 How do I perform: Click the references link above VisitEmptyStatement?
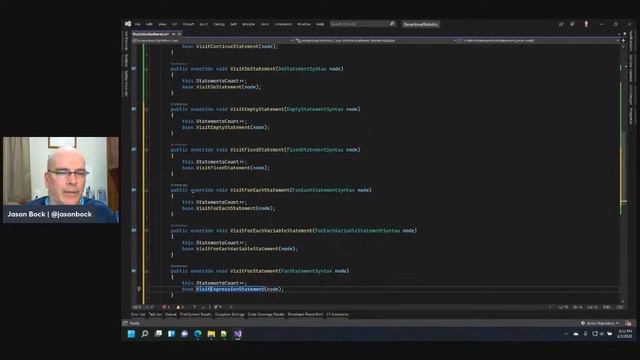tap(179, 104)
